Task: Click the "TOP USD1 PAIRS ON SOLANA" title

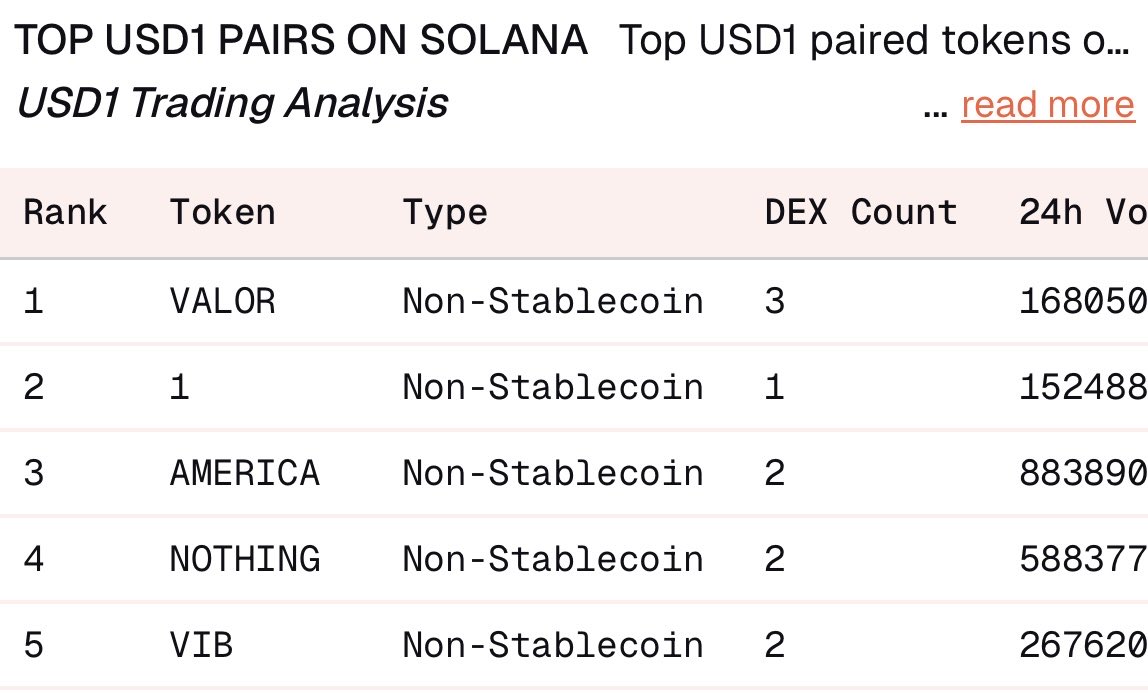Action: pyautogui.click(x=302, y=41)
